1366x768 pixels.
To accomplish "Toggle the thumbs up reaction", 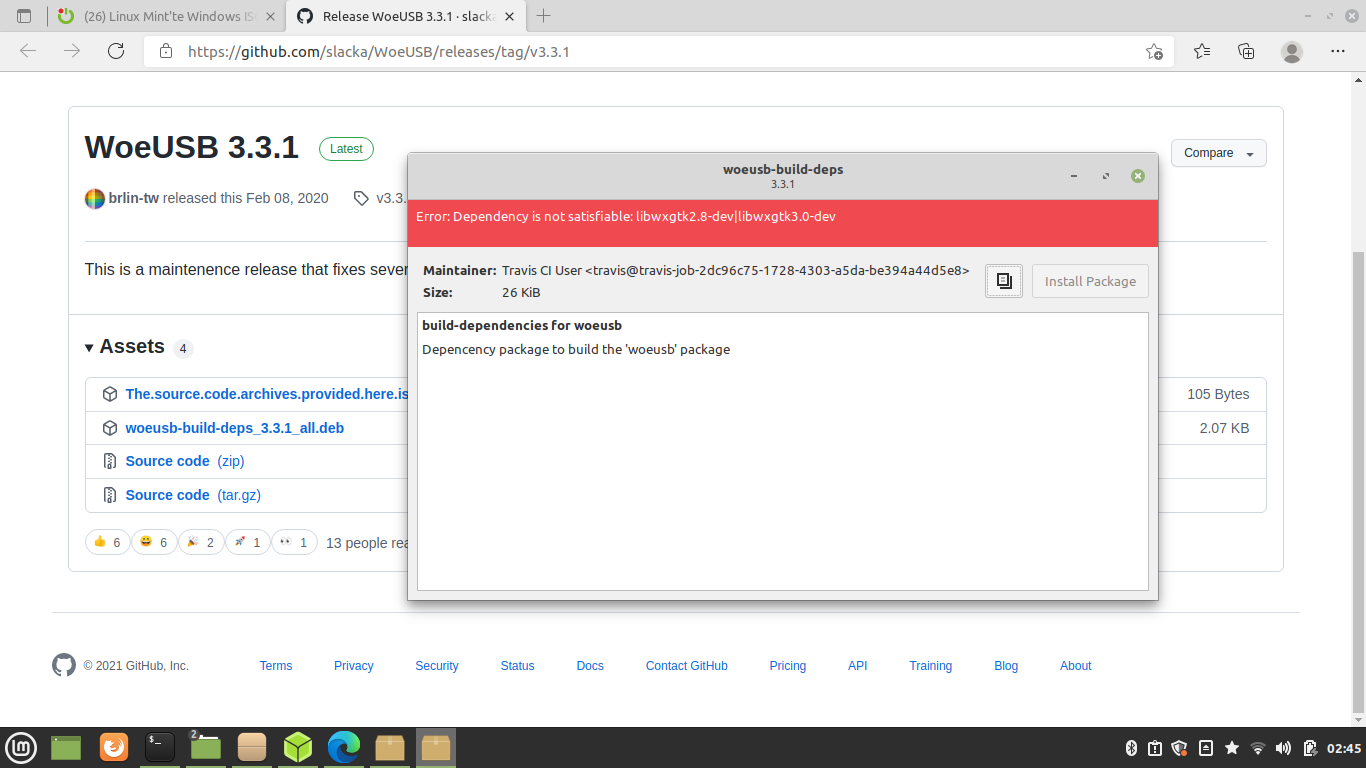I will pyautogui.click(x=107, y=542).
